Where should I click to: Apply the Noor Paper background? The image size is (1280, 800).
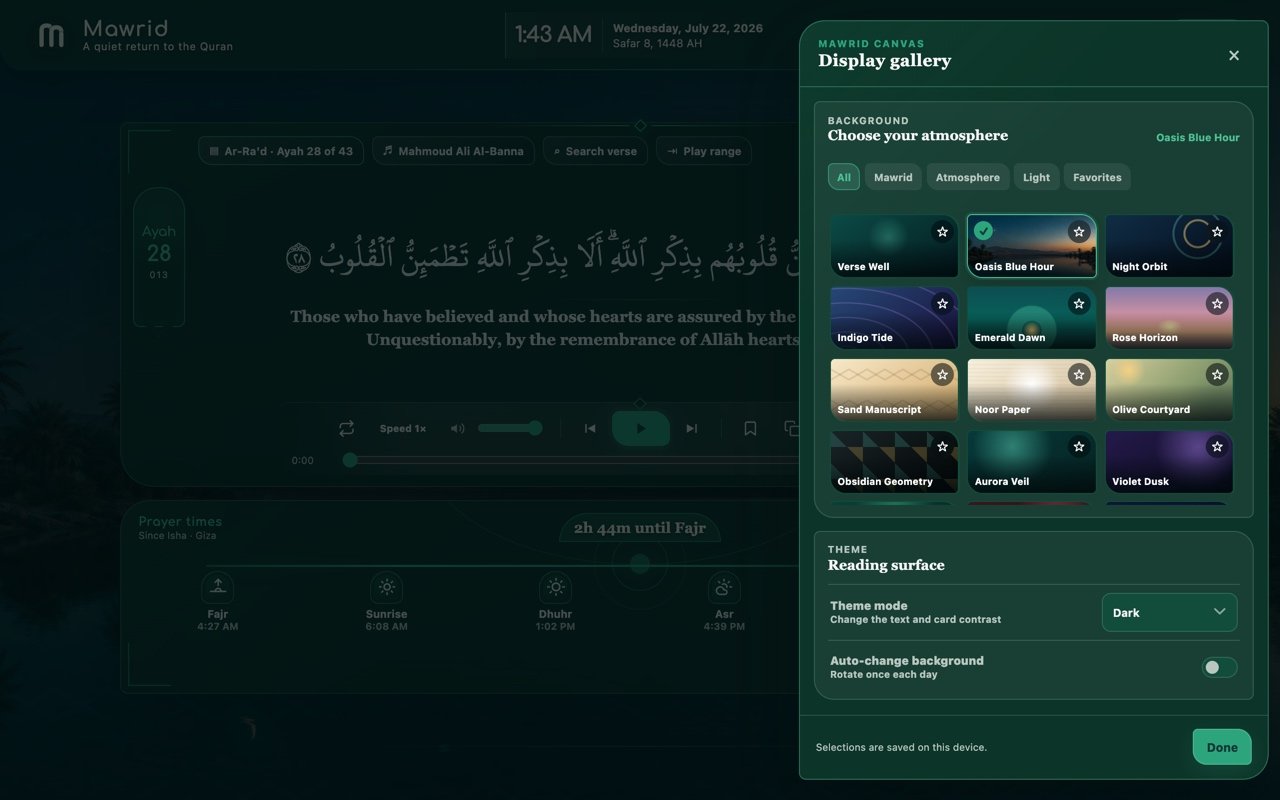(x=1031, y=390)
